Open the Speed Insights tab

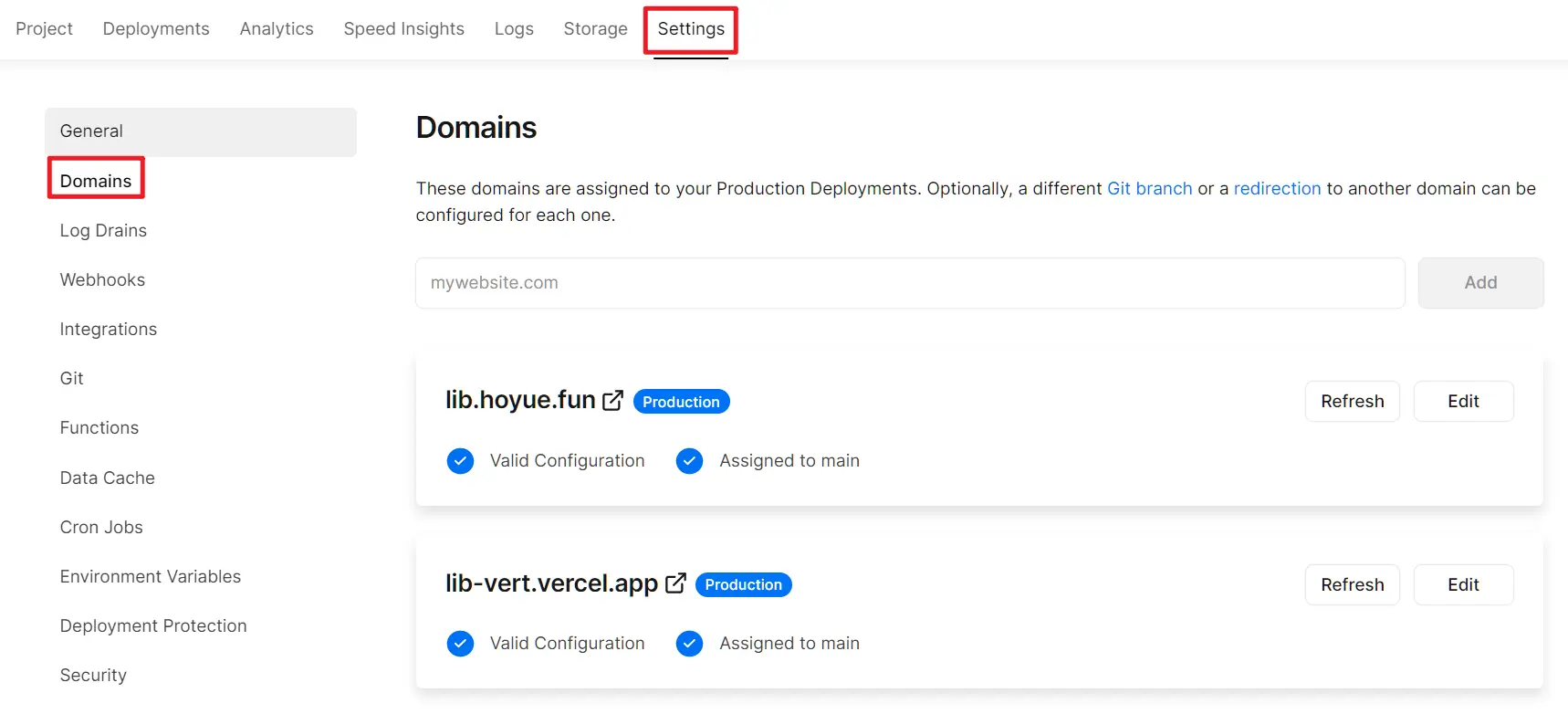tap(403, 28)
